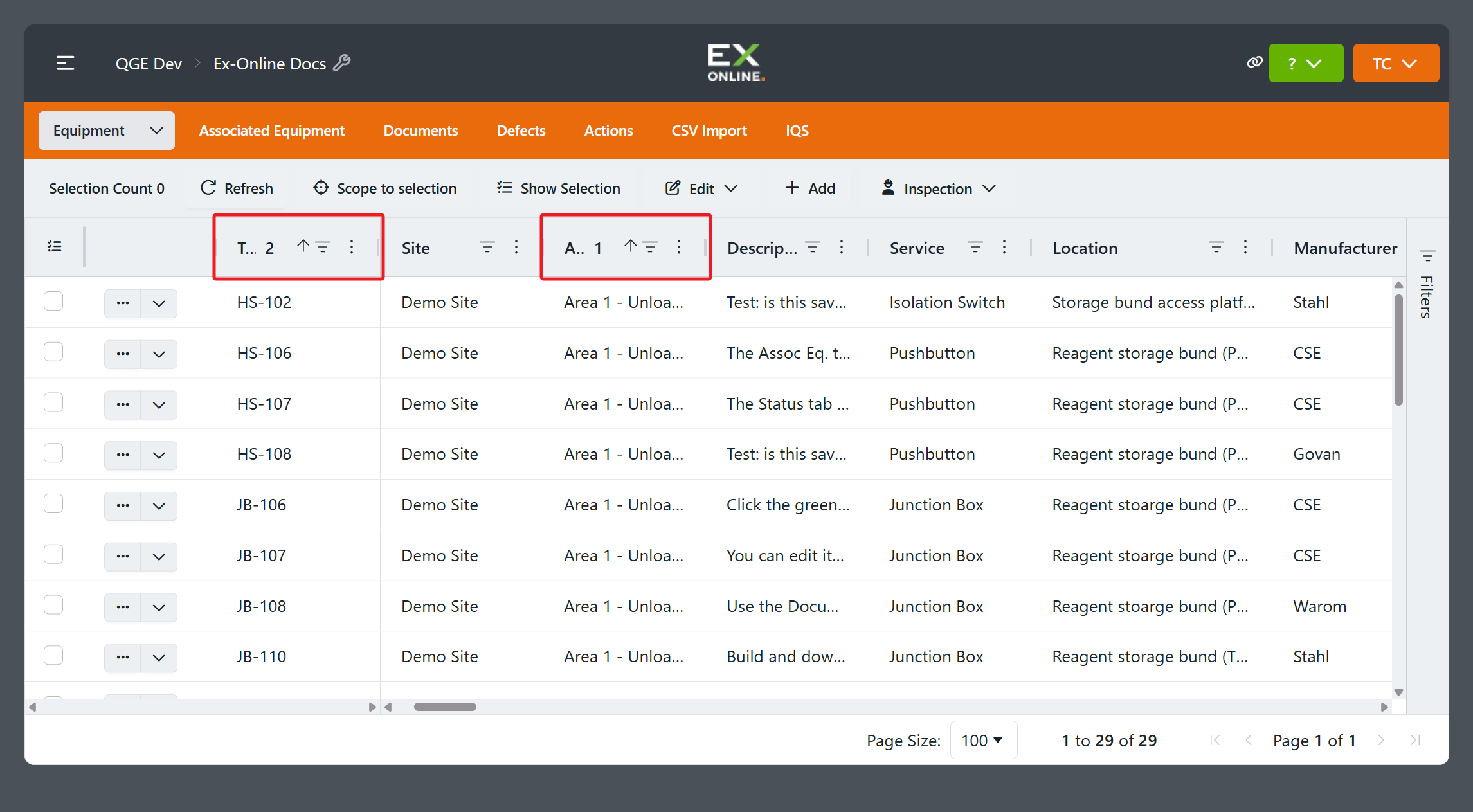The width and height of the screenshot is (1473, 812).
Task: Open the Filters side panel
Action: click(1427, 284)
